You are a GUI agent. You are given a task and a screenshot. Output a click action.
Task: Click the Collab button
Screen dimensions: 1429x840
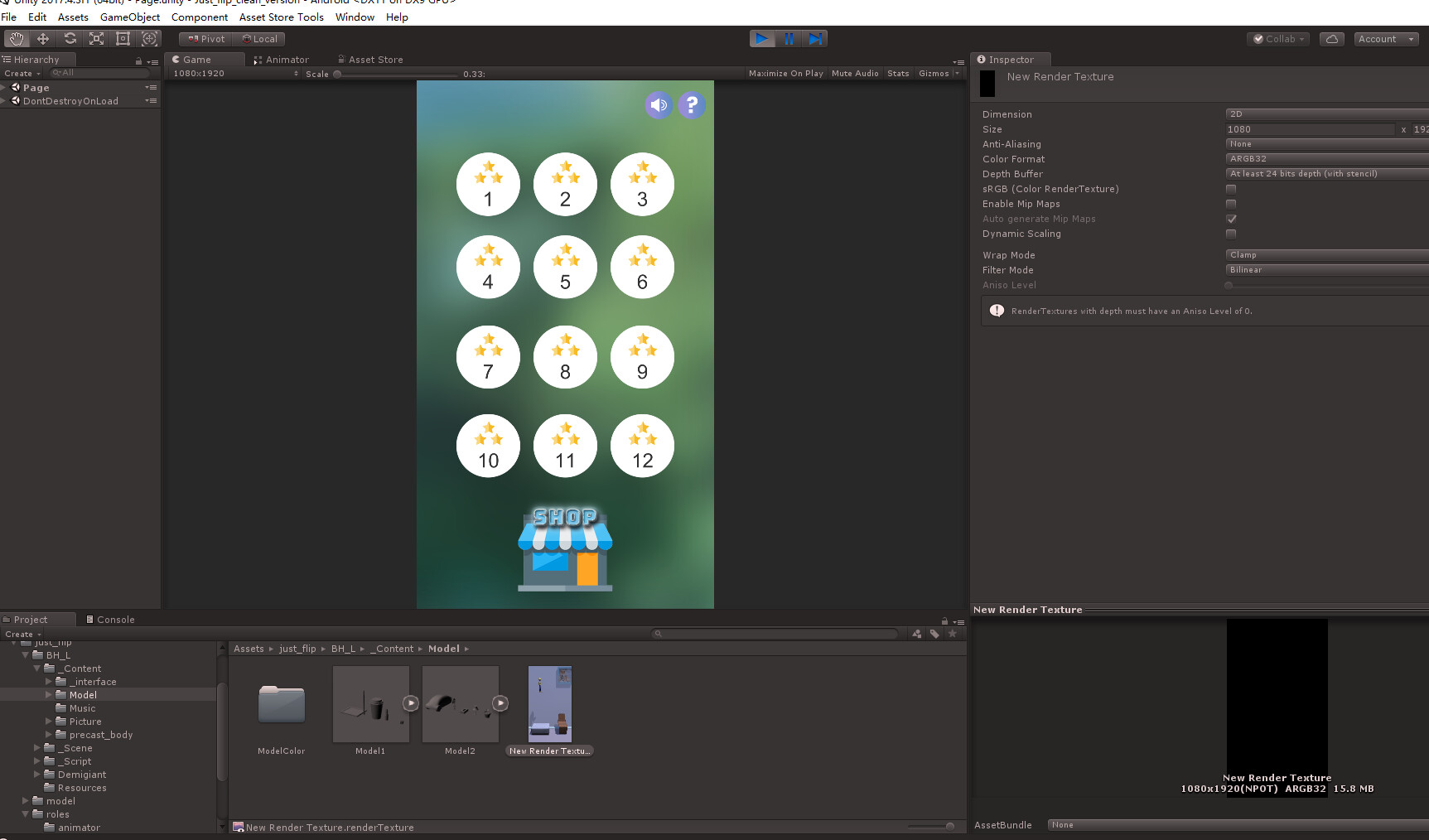point(1279,39)
